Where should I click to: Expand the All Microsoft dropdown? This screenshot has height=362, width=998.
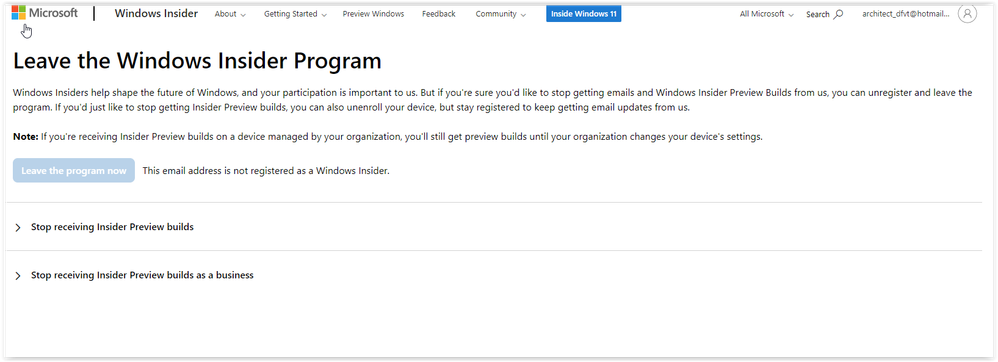coord(766,14)
